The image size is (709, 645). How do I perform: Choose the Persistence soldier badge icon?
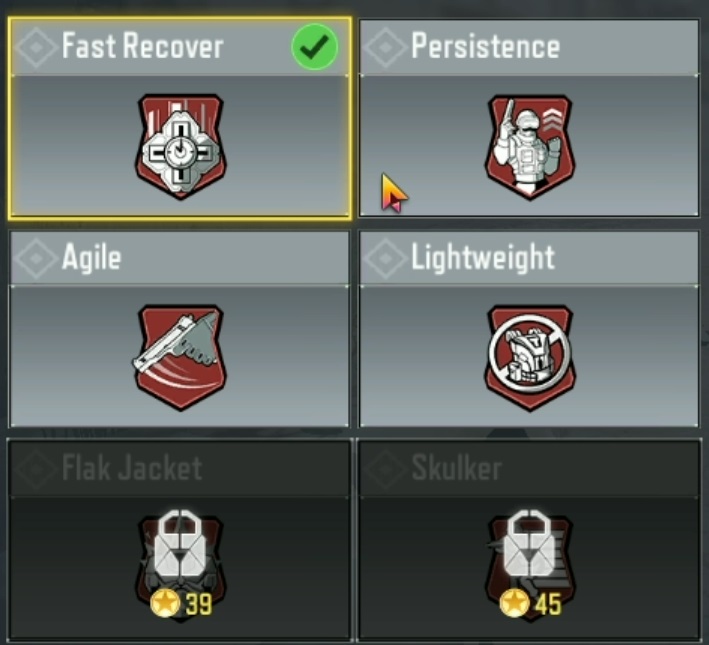(530, 147)
